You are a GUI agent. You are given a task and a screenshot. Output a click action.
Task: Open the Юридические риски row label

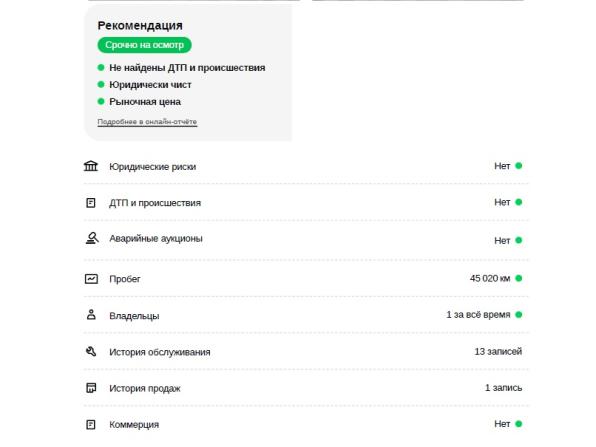point(152,166)
